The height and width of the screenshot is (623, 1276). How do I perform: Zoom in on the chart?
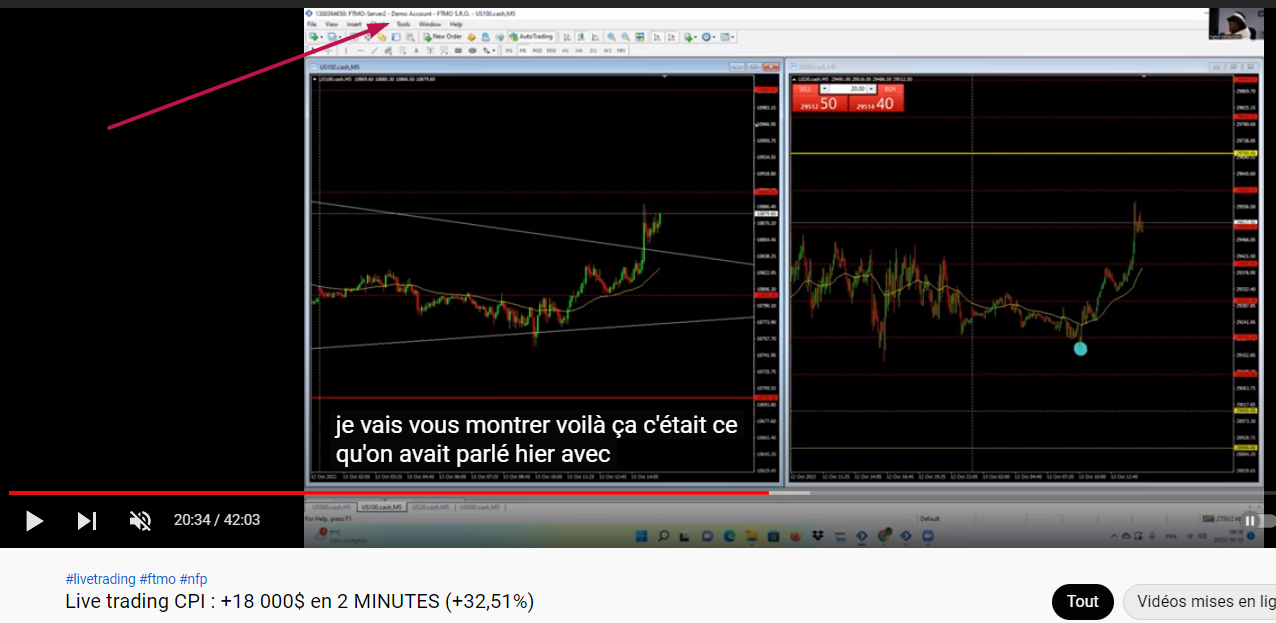coord(611,37)
